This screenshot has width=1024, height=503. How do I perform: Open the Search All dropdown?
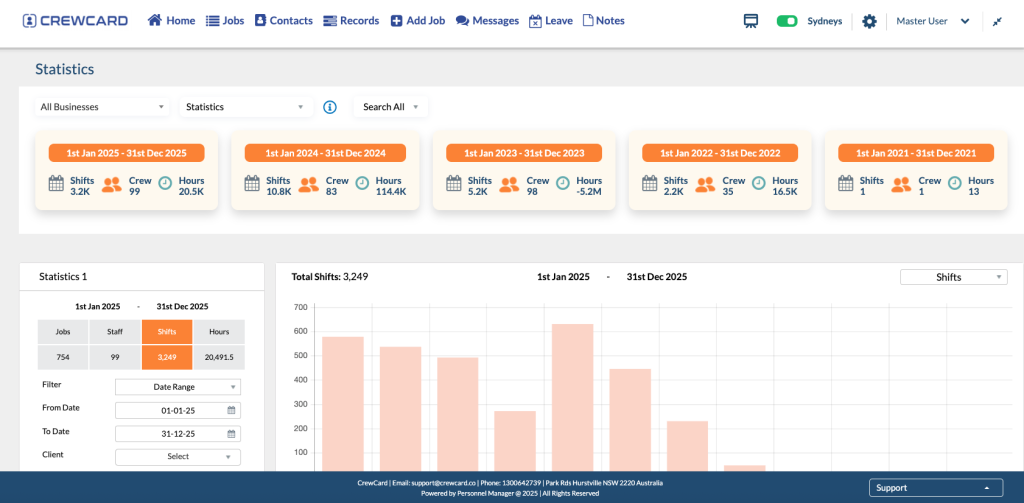click(391, 107)
